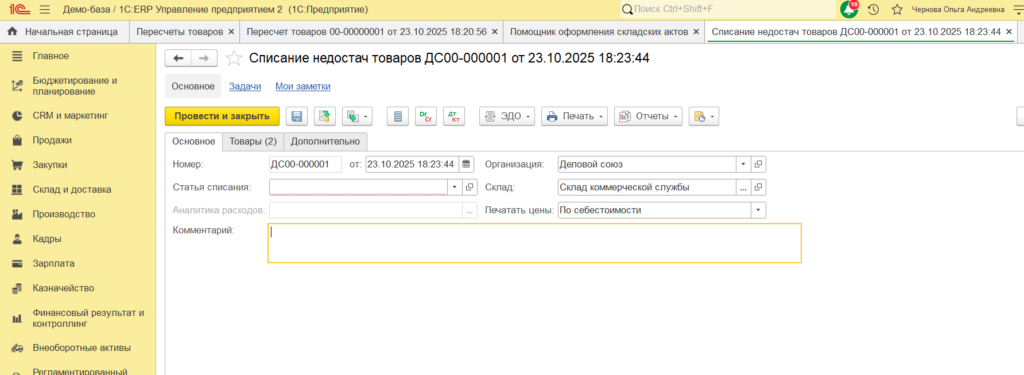Click Аналитика расходов ellipsis button
This screenshot has width=1024, height=375.
pos(470,210)
